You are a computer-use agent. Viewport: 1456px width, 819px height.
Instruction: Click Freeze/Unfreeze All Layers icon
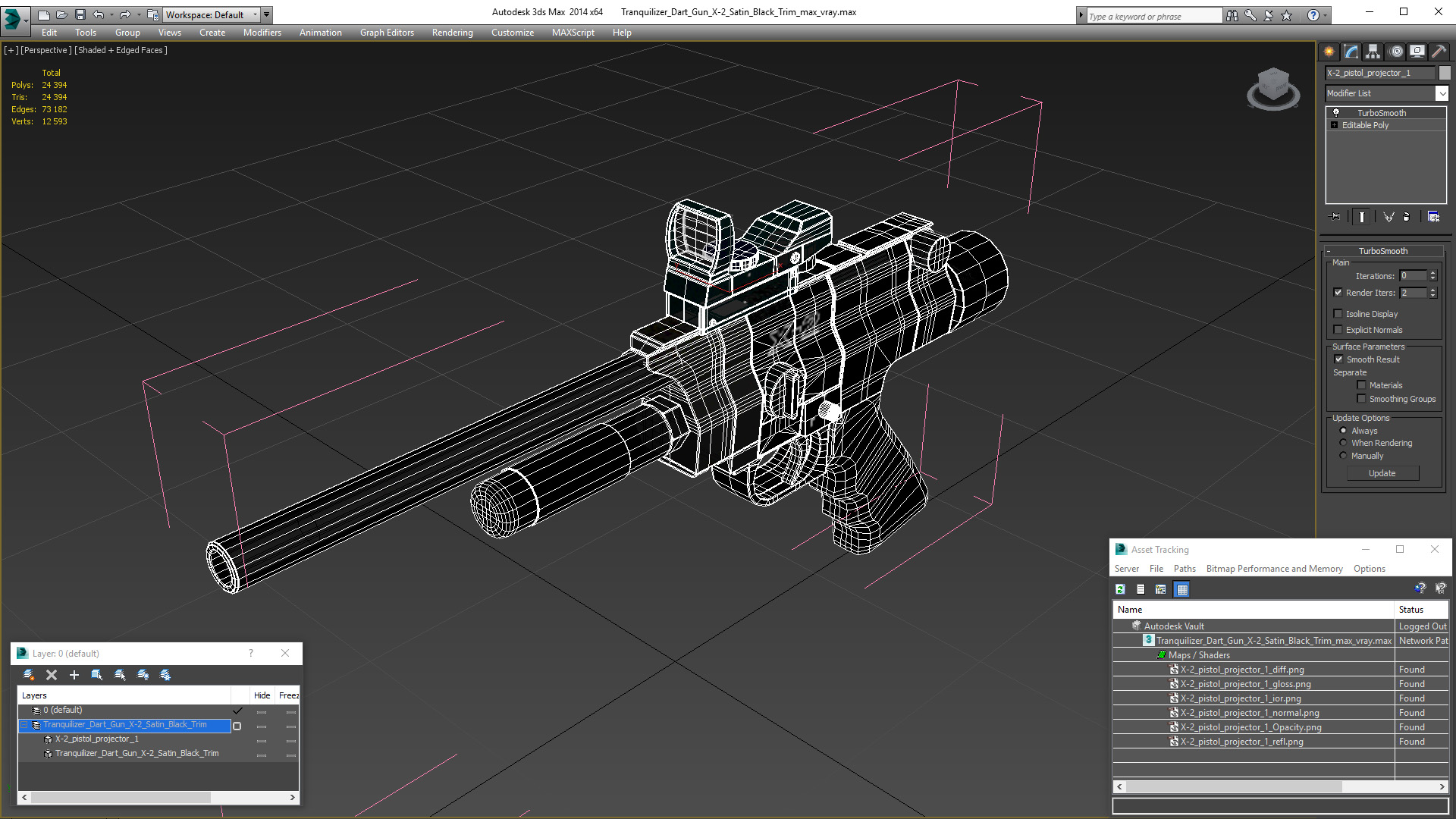click(x=165, y=675)
